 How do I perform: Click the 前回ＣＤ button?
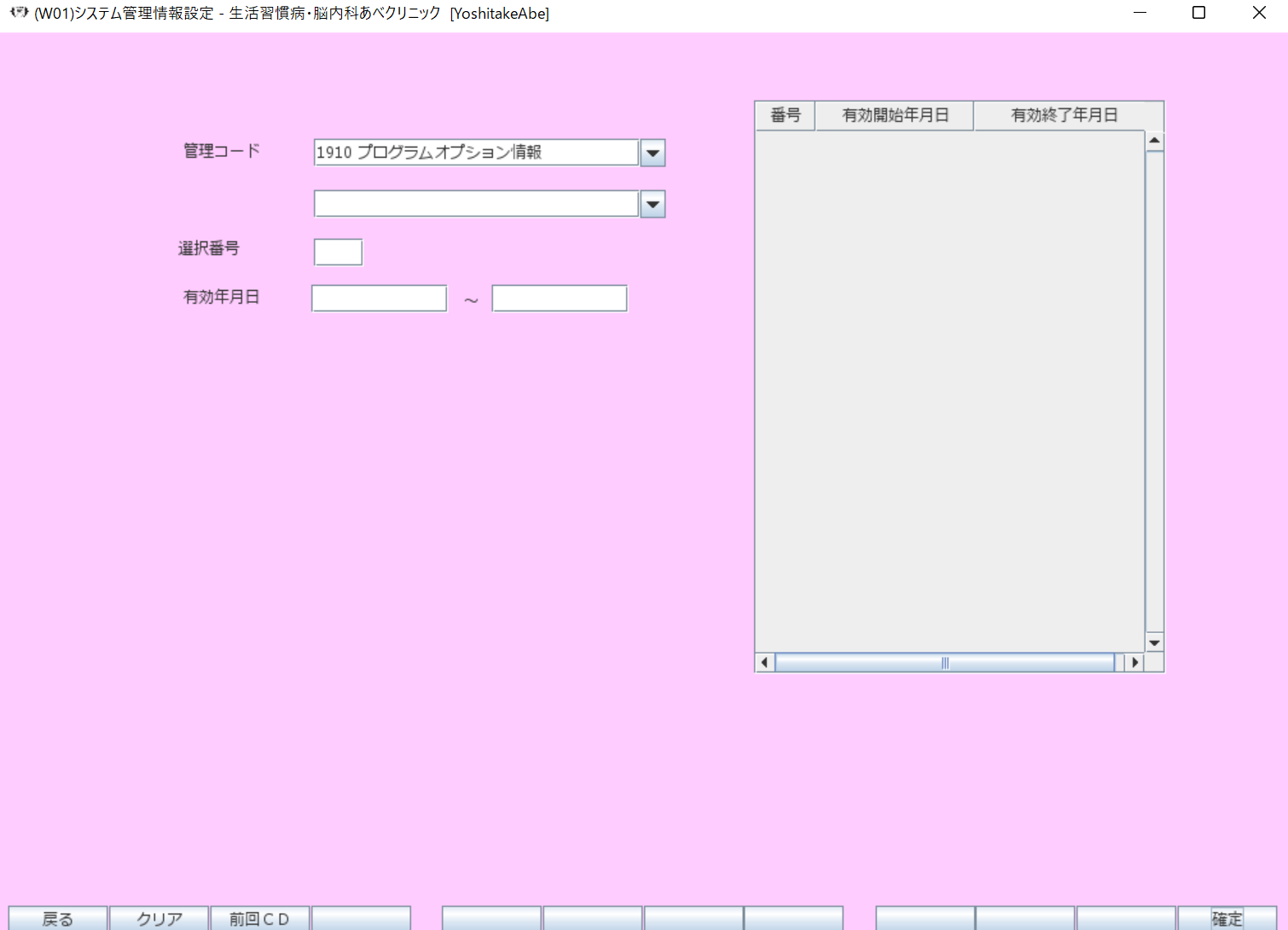(259, 918)
